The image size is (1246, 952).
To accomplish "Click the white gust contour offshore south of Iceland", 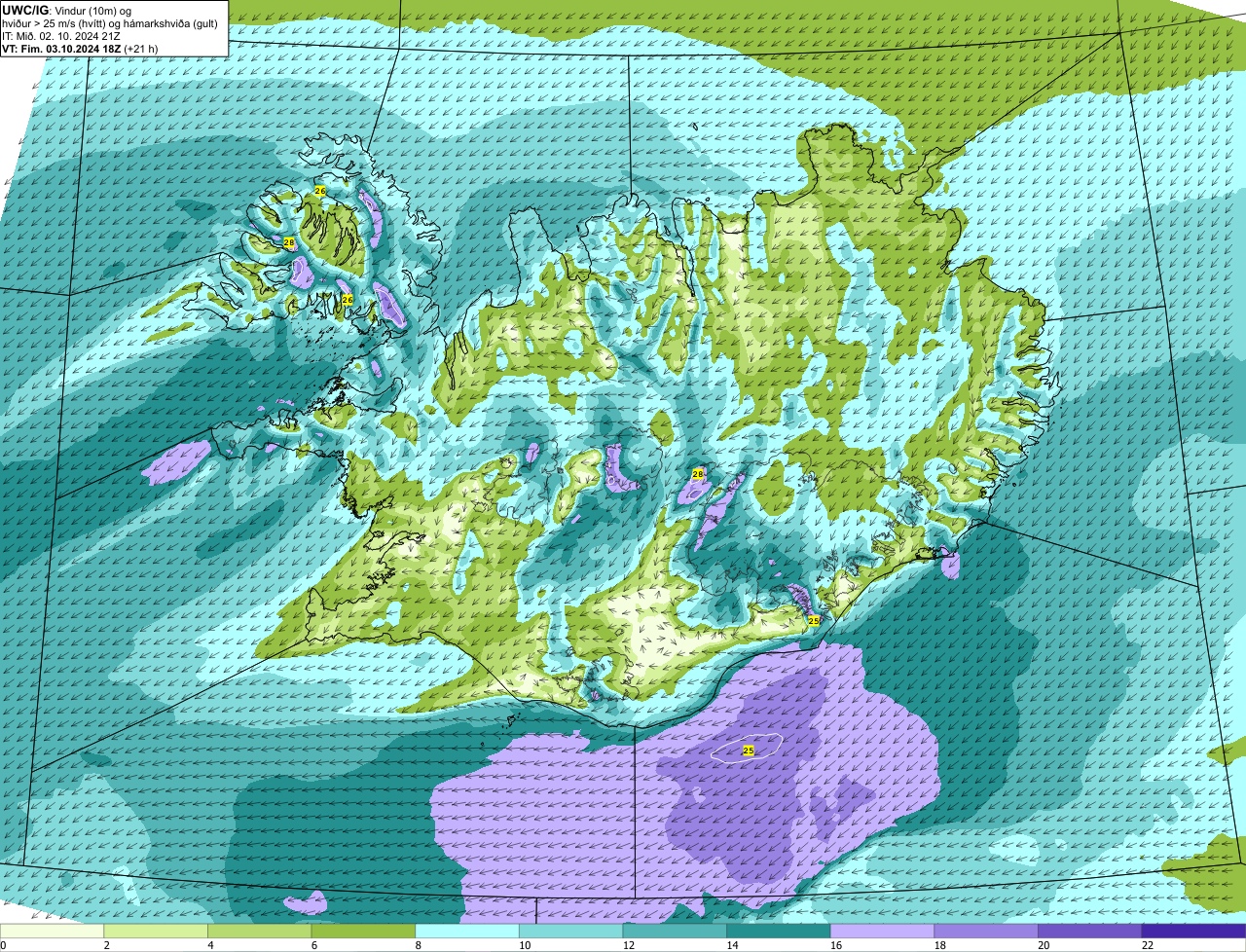I will (747, 748).
